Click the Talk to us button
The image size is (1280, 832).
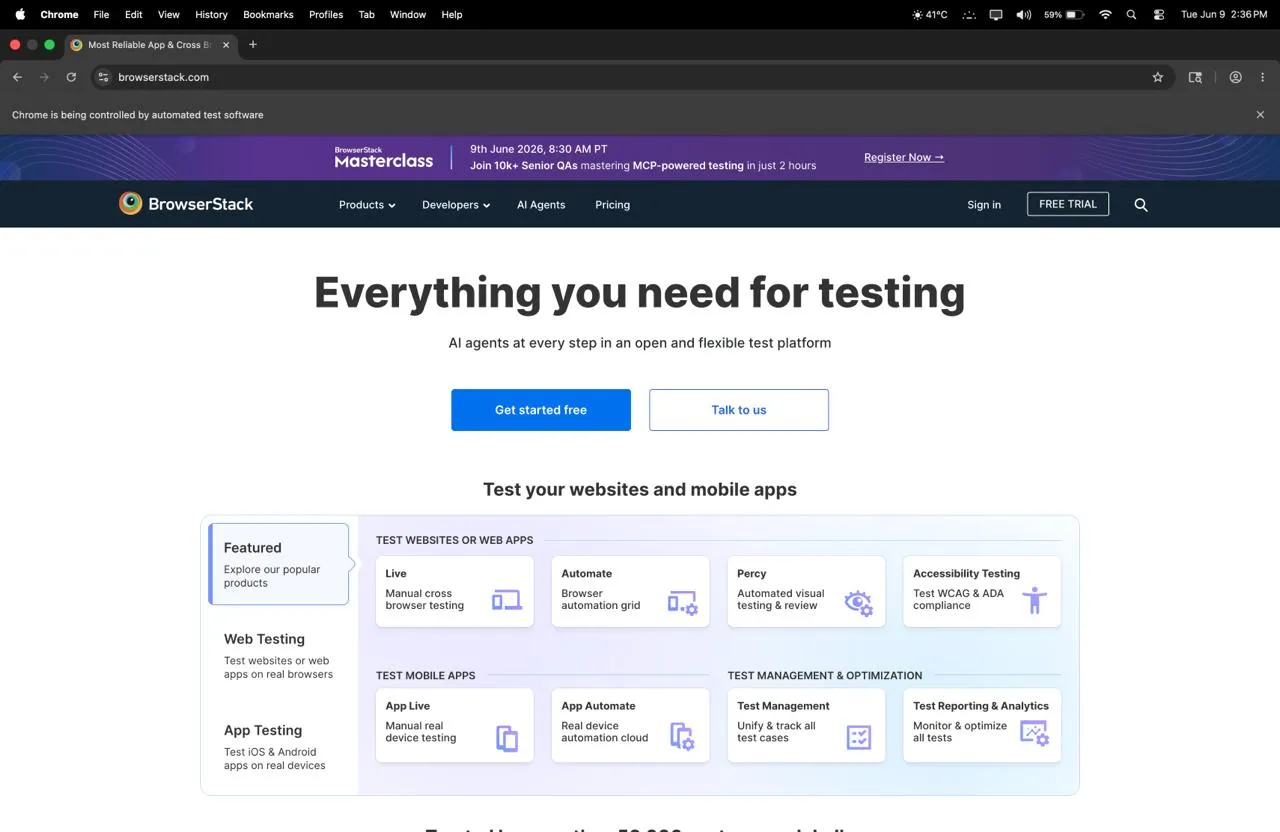point(739,410)
